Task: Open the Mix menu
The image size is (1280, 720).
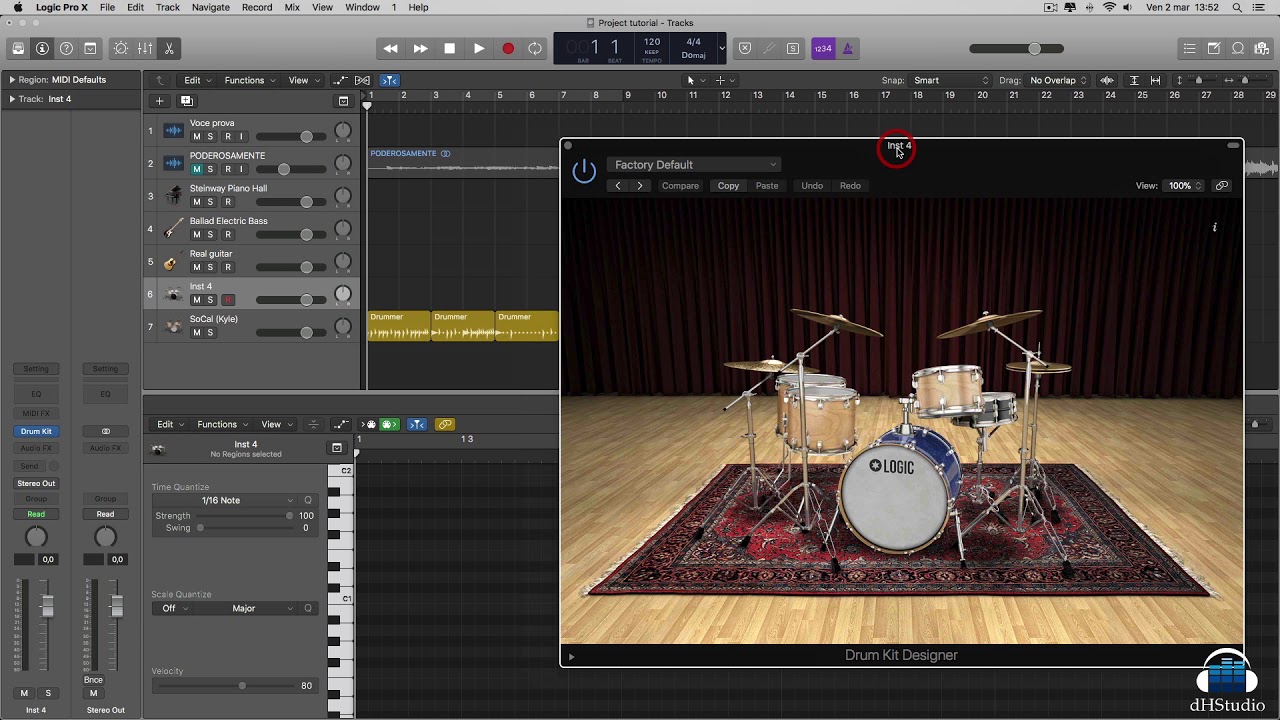Action: pos(292,7)
